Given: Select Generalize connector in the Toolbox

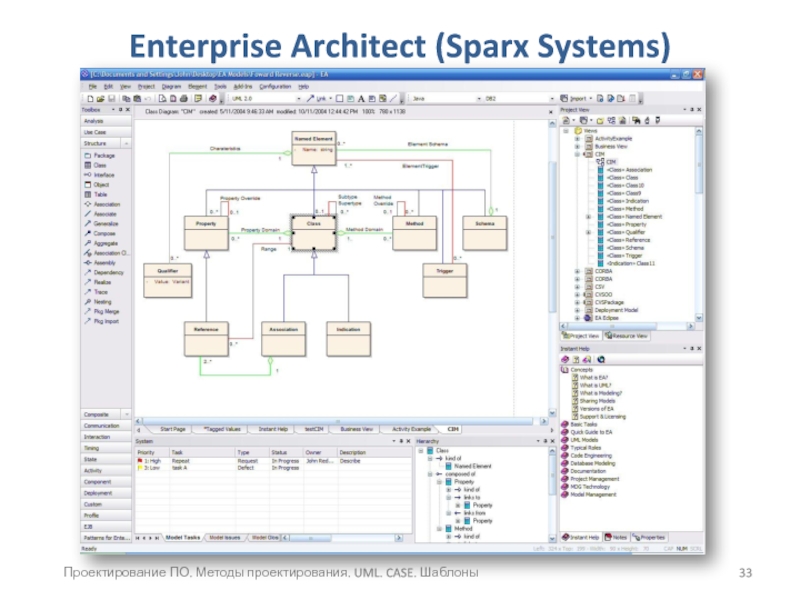Looking at the screenshot, I should (102, 223).
